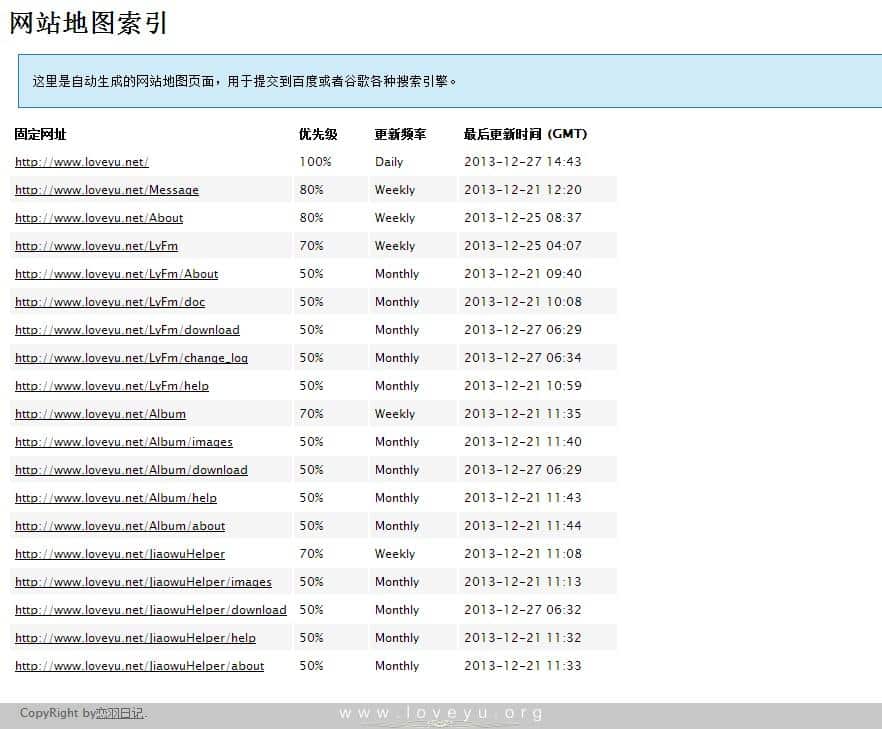Follow the loveyu.net/Album/images link
Image resolution: width=882 pixels, height=729 pixels.
click(124, 442)
